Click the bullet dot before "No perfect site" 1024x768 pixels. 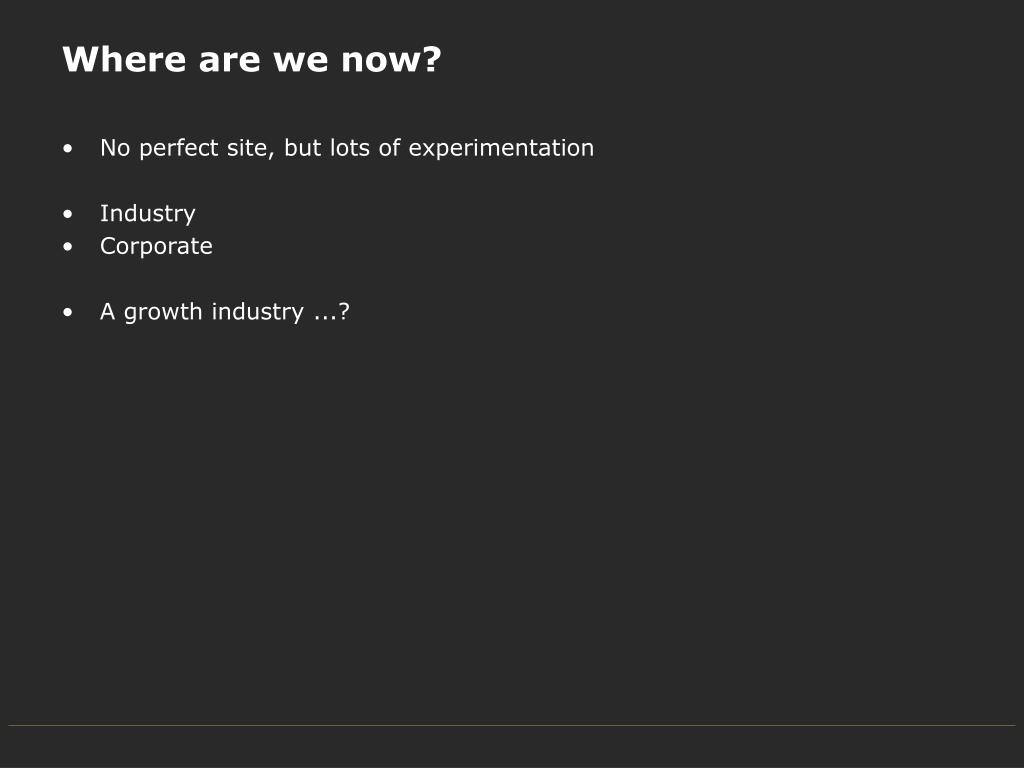68,149
